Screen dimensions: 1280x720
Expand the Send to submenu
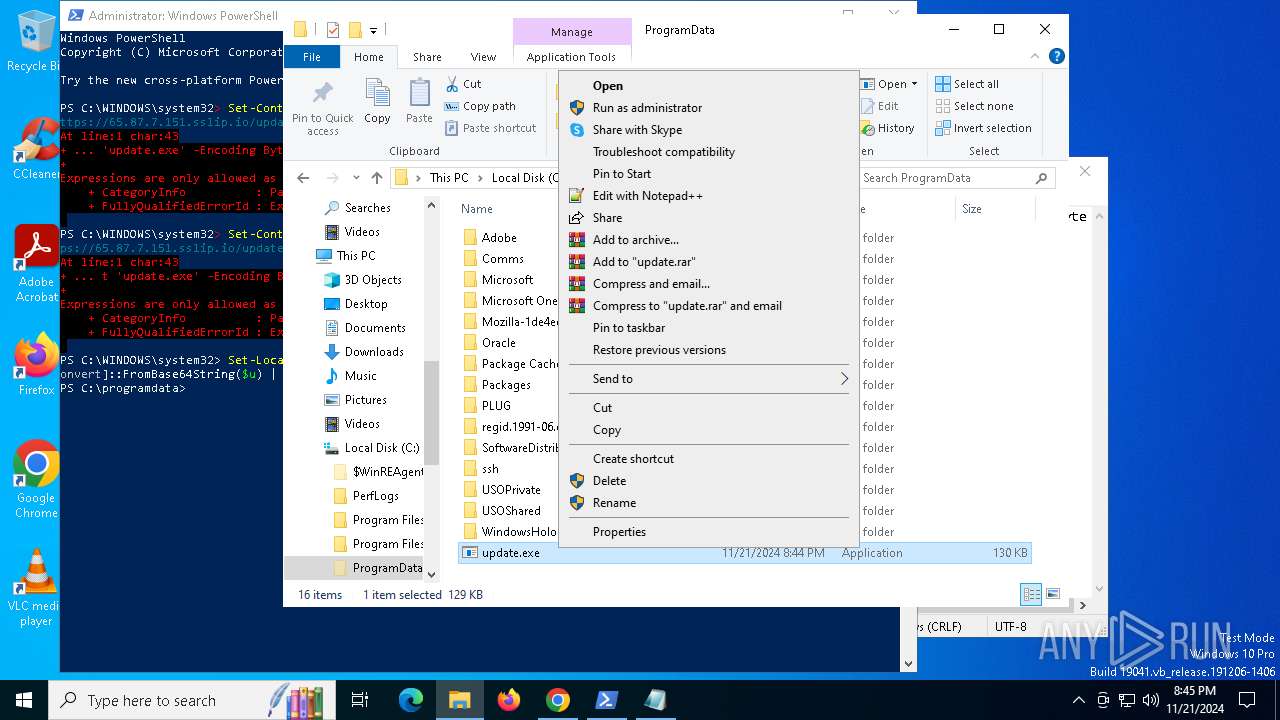coord(844,379)
